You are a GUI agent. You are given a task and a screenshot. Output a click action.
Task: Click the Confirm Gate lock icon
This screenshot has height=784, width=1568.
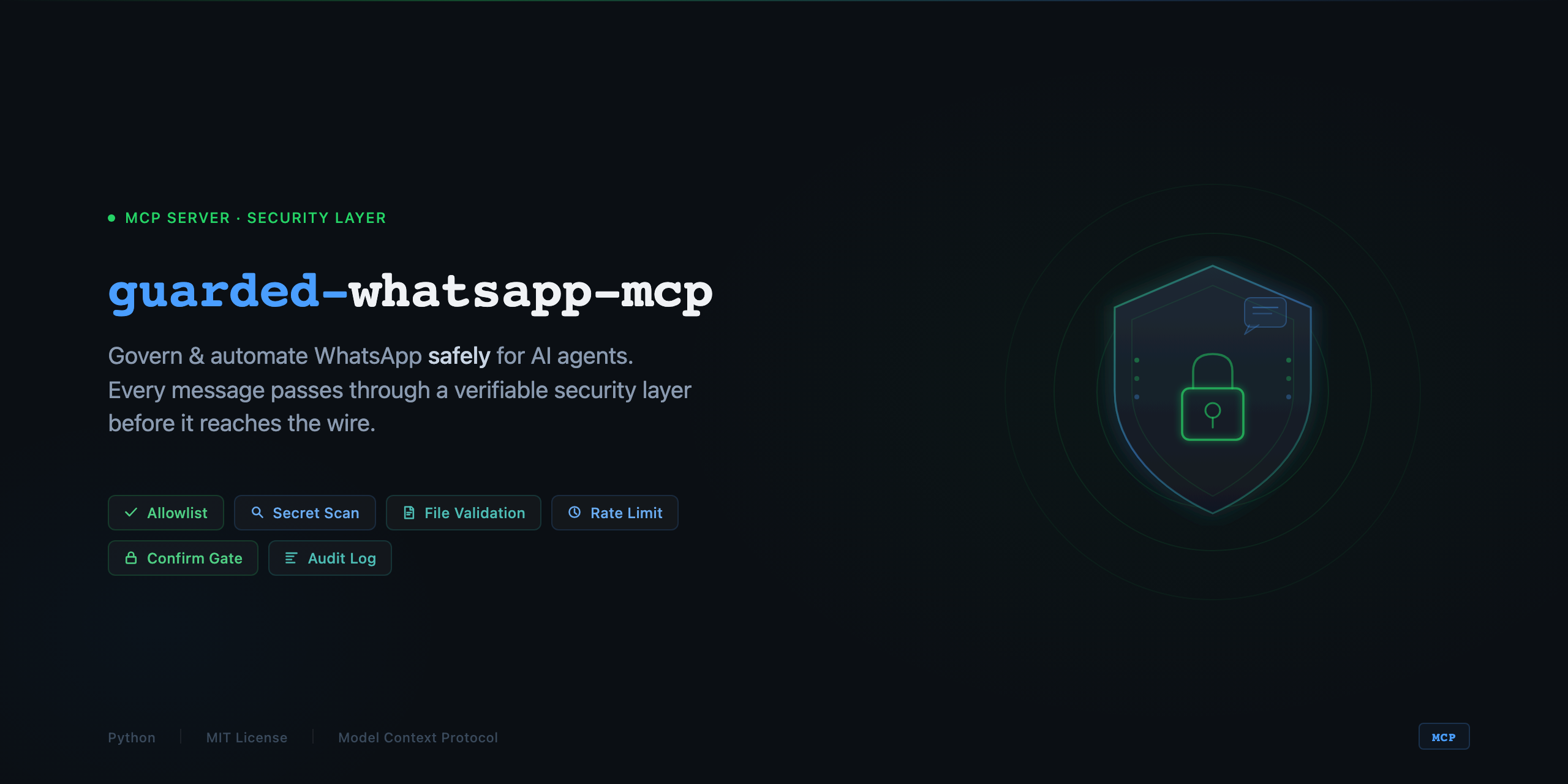130,558
